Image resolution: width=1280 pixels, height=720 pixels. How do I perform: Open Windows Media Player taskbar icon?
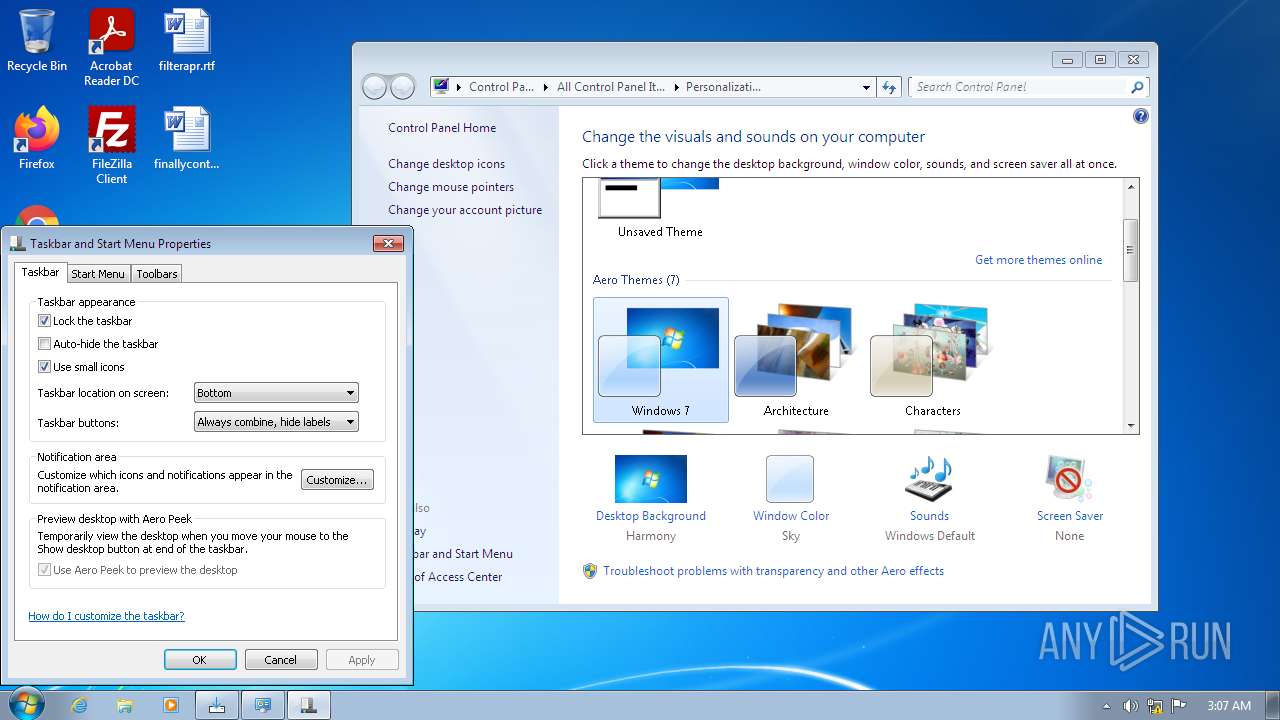(x=171, y=705)
